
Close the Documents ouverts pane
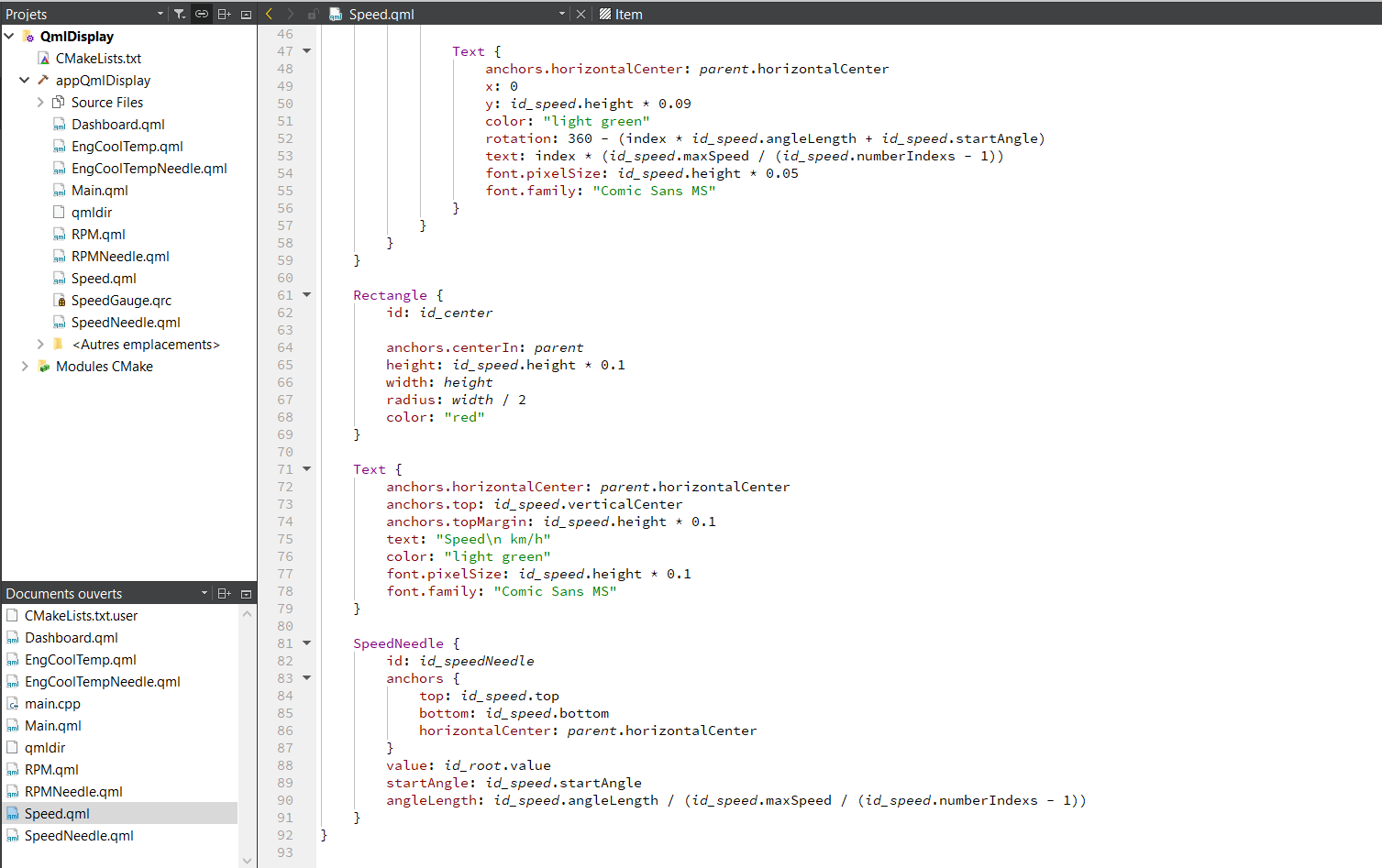click(246, 593)
